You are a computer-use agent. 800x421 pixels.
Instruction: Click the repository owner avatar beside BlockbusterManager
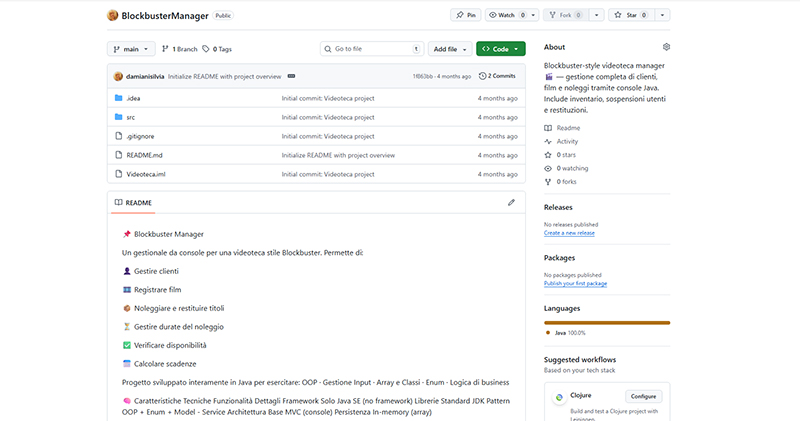pyautogui.click(x=112, y=15)
